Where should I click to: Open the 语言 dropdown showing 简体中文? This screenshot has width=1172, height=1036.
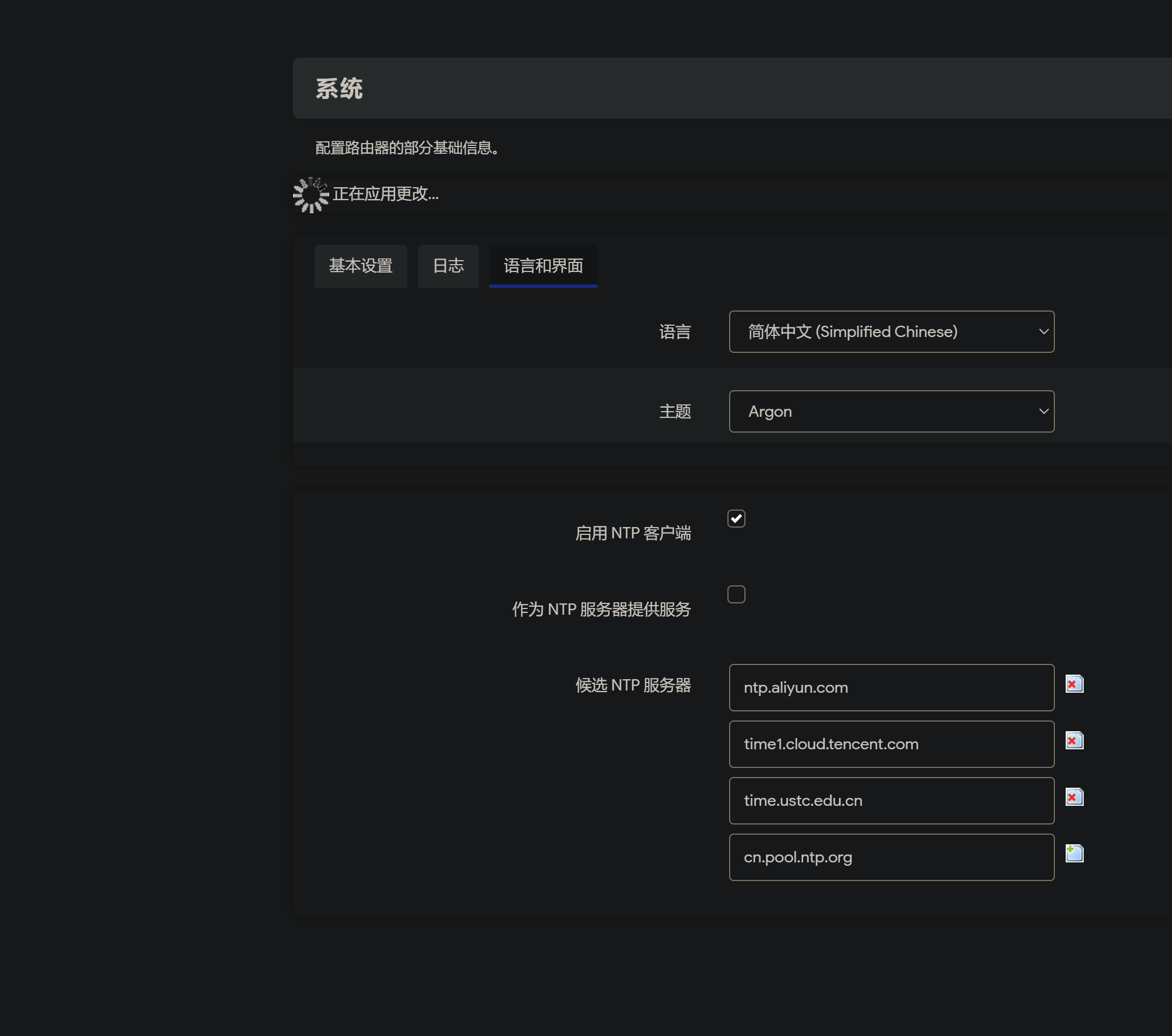pos(891,331)
